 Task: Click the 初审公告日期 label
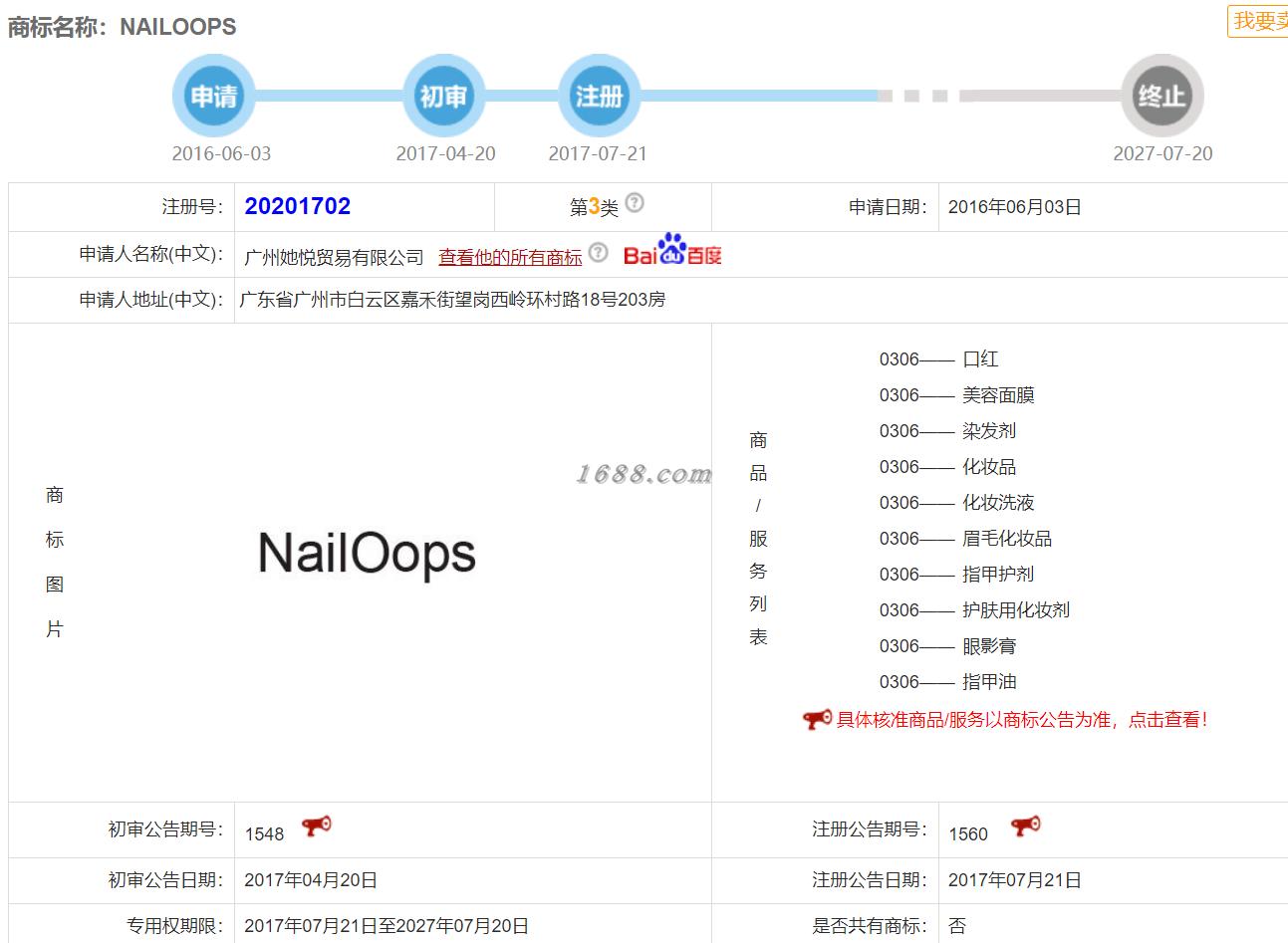click(x=166, y=880)
